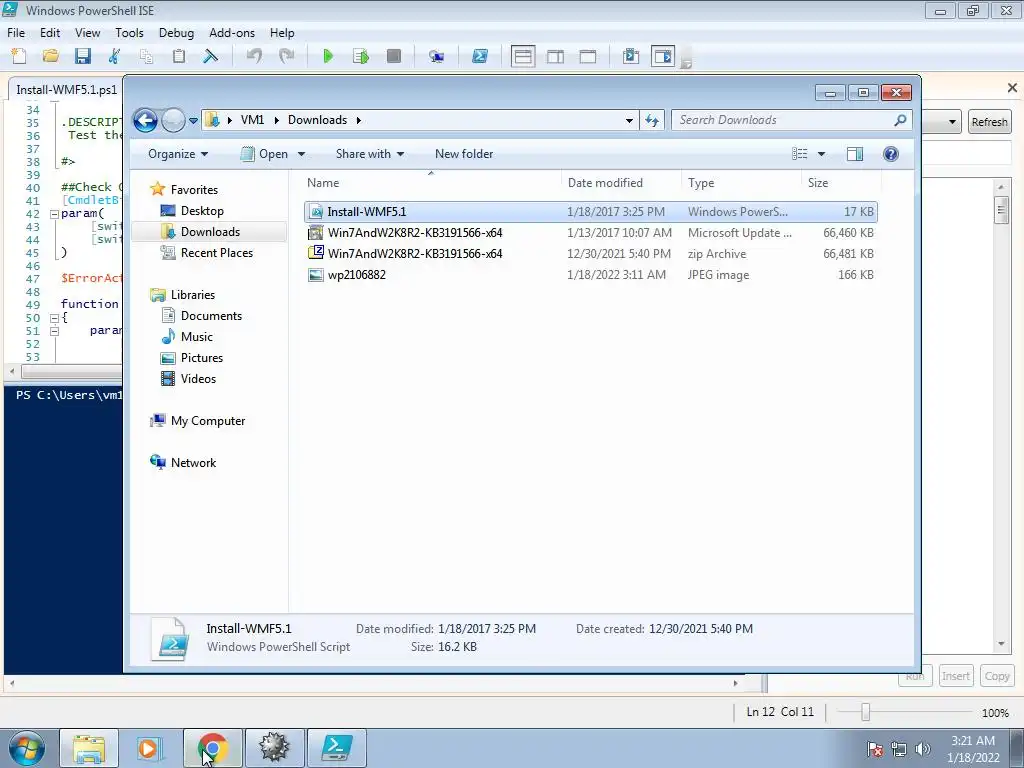Adjust the ISE zoom slider handle

[x=865, y=712]
